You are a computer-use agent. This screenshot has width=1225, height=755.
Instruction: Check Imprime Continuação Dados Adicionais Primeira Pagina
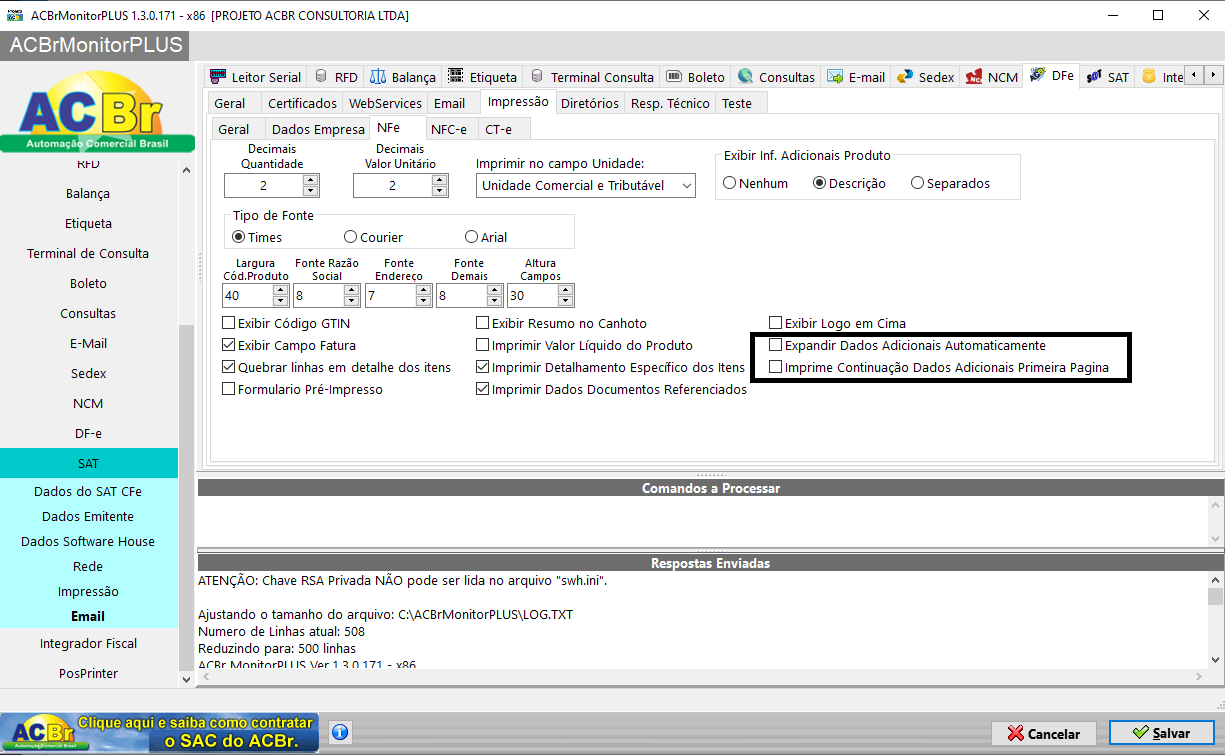pos(775,367)
